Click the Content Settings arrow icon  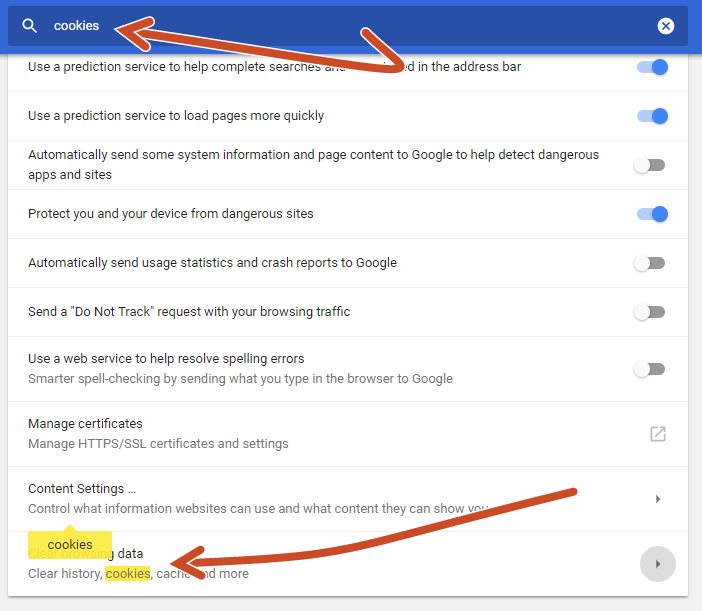657,499
